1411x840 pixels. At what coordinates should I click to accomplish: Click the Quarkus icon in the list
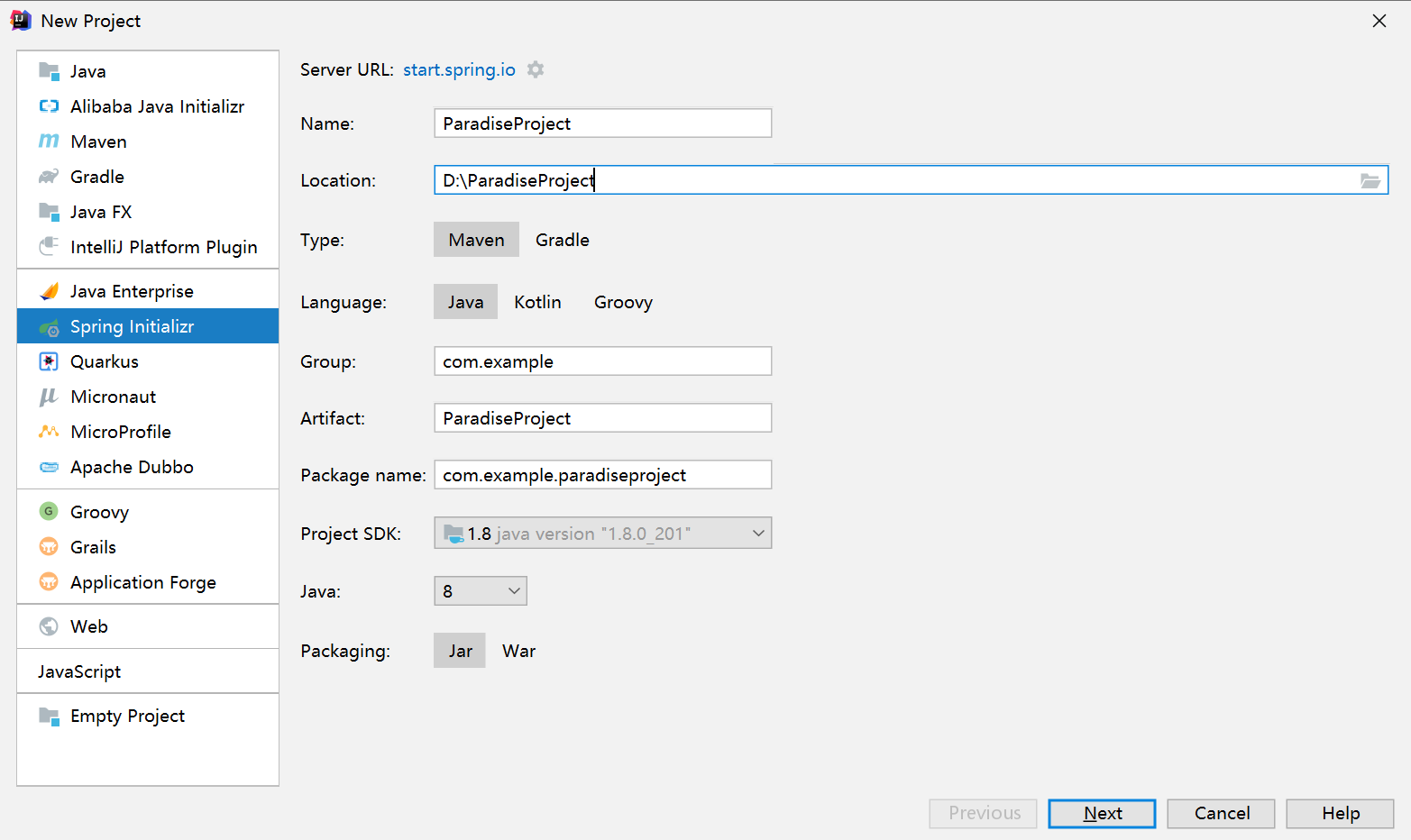coord(49,361)
